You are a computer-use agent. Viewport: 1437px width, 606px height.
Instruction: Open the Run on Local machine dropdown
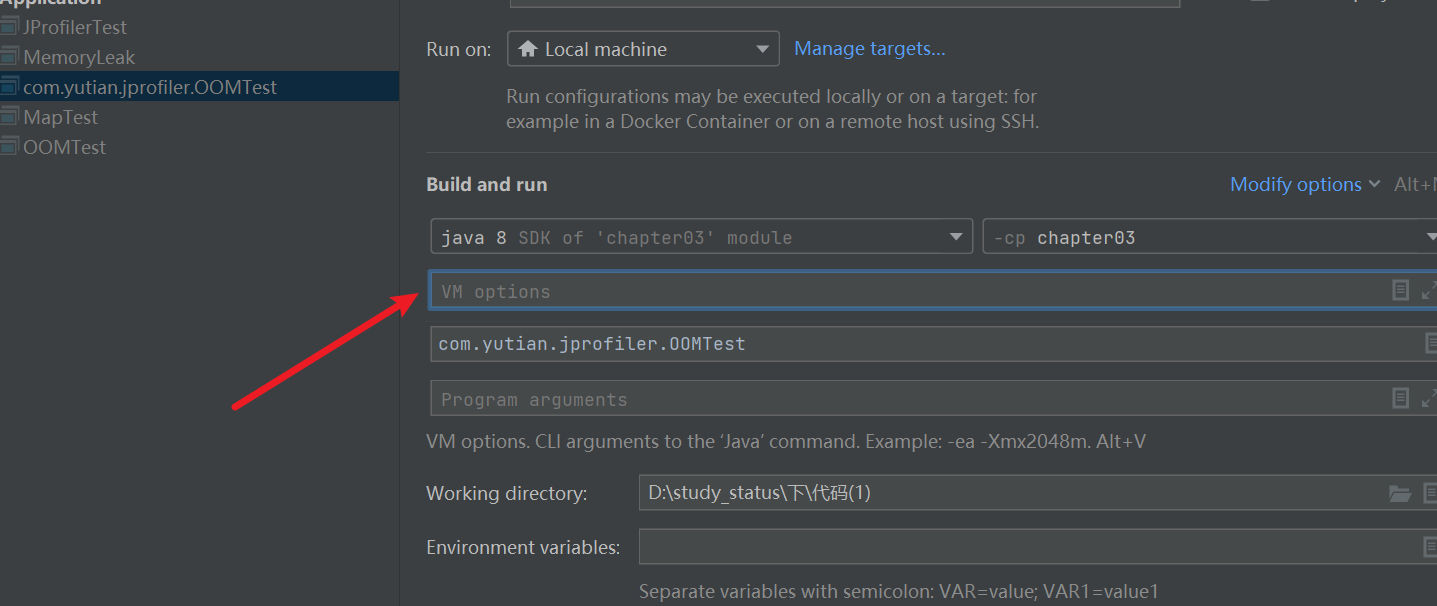642,49
